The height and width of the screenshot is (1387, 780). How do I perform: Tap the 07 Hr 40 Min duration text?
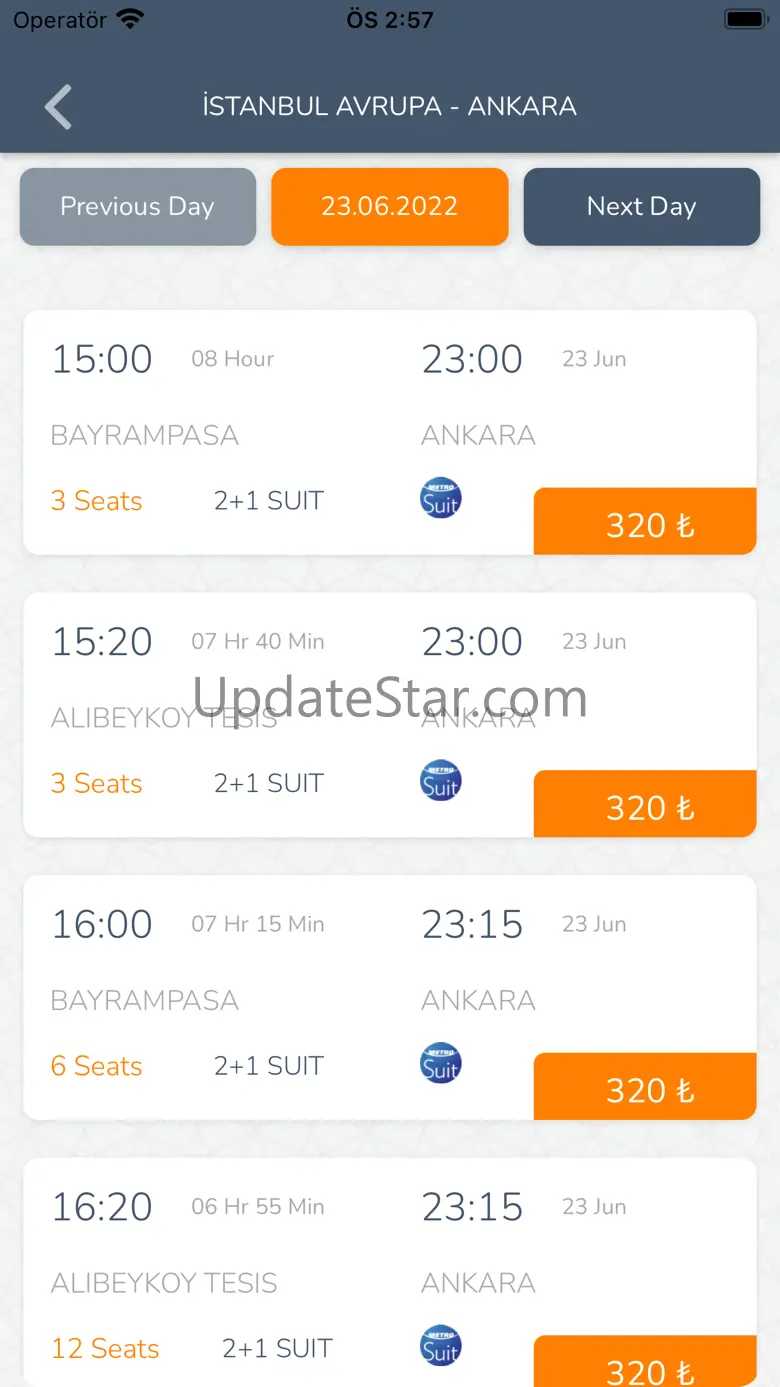(x=258, y=642)
